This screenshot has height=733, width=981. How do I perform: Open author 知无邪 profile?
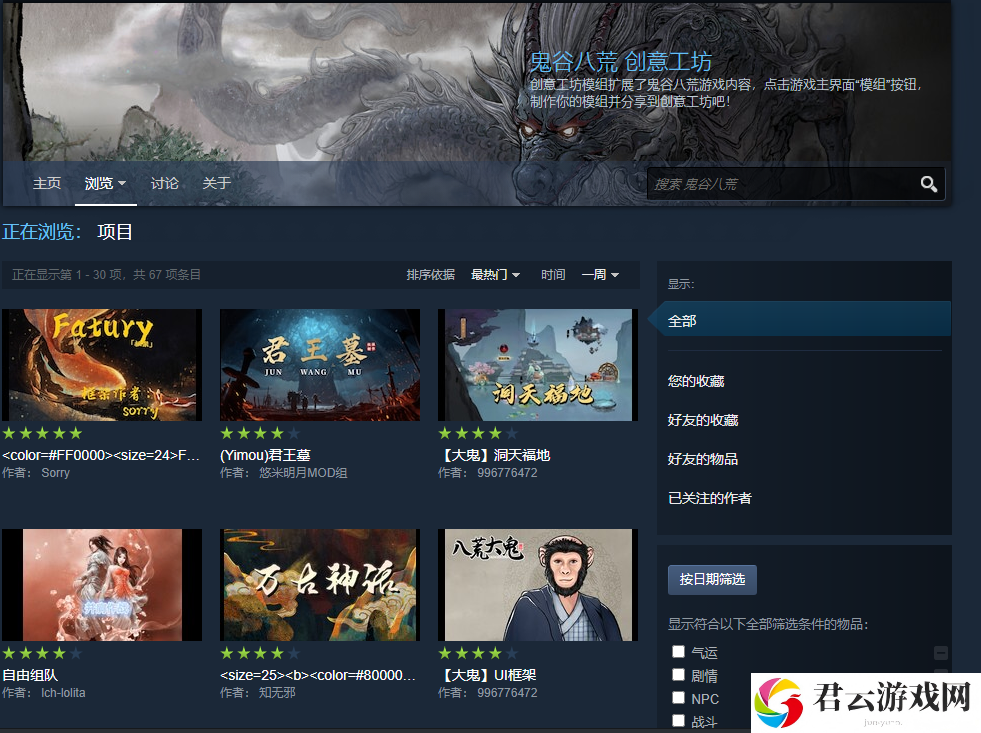[x=277, y=693]
